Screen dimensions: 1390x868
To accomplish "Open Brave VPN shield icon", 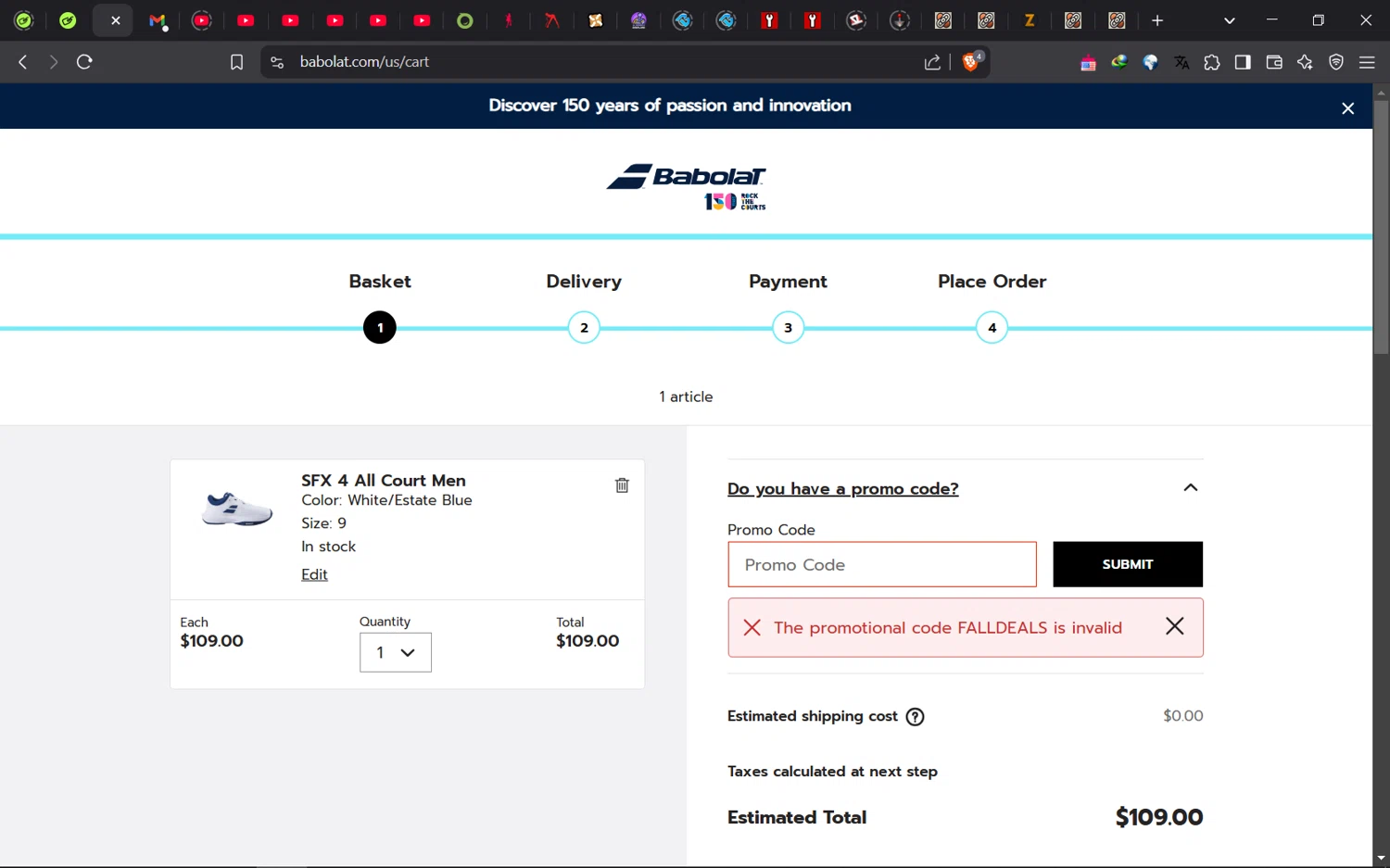I will click(x=1336, y=62).
